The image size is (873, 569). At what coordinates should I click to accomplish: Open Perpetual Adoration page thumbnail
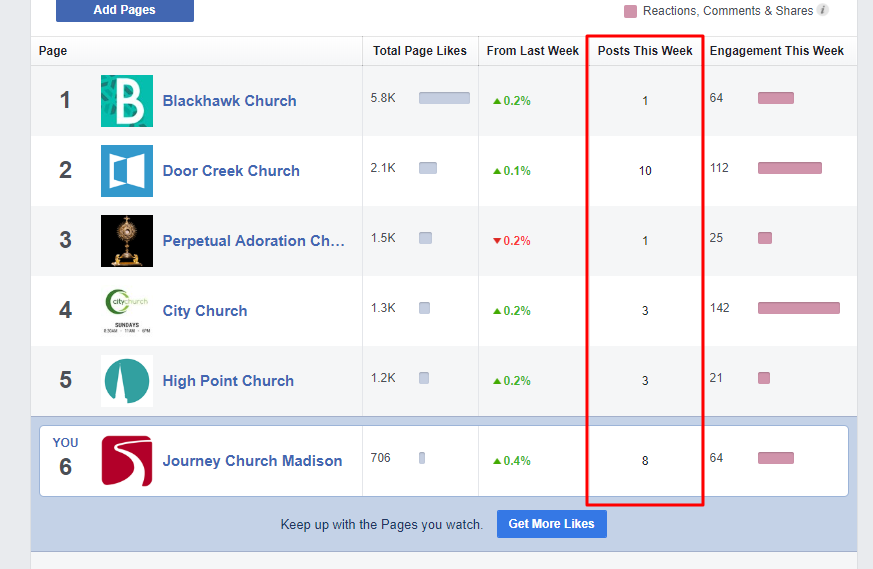coord(127,241)
